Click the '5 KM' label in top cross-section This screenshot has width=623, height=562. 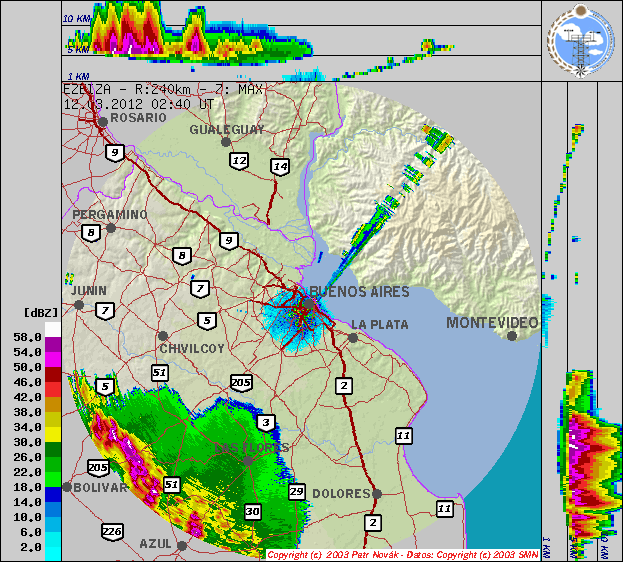78,49
